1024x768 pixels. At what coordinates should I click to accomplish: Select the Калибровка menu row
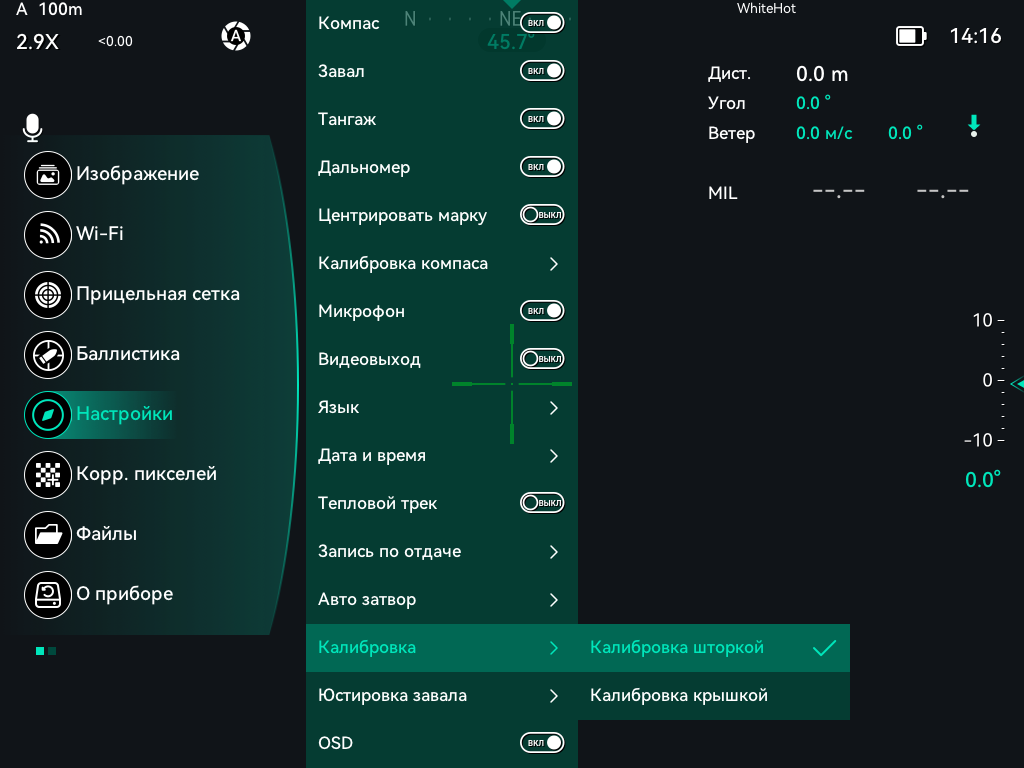click(x=442, y=648)
